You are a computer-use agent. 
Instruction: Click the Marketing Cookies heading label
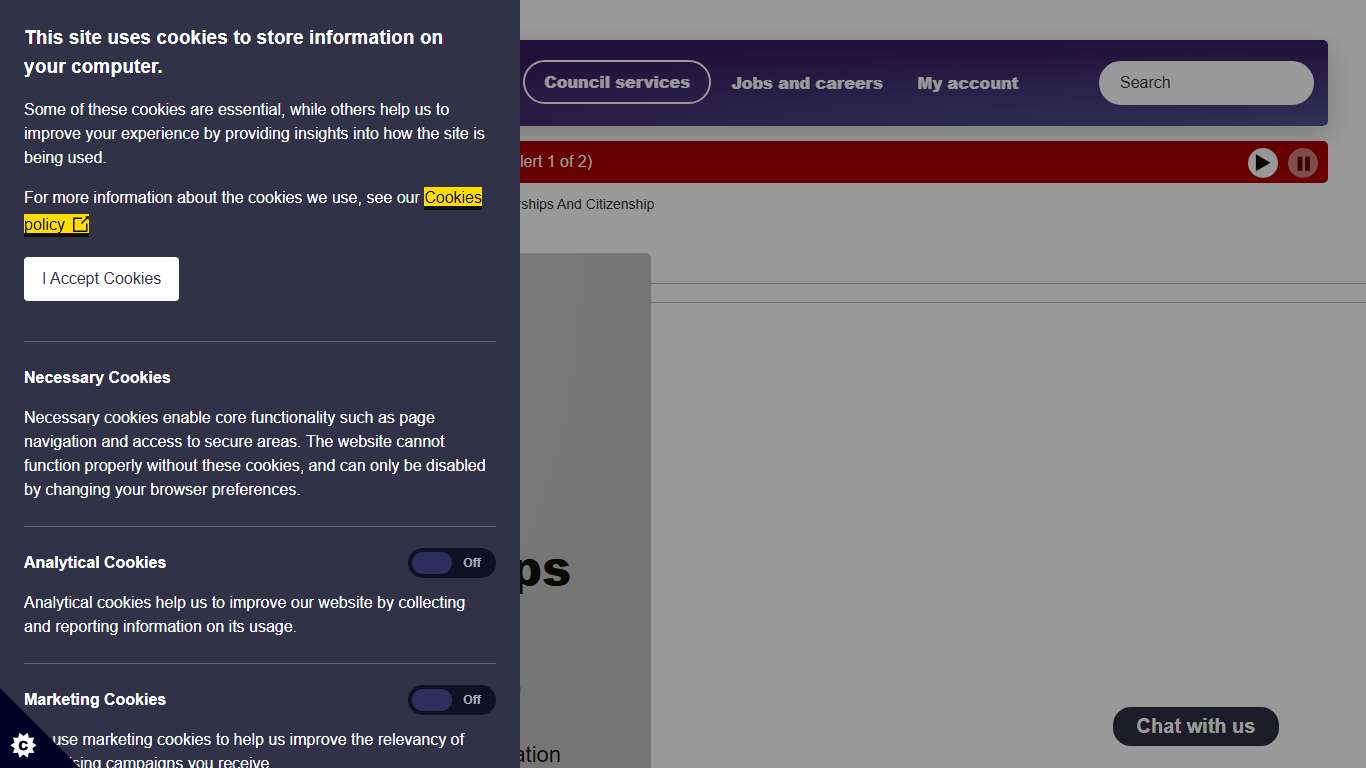tap(95, 700)
